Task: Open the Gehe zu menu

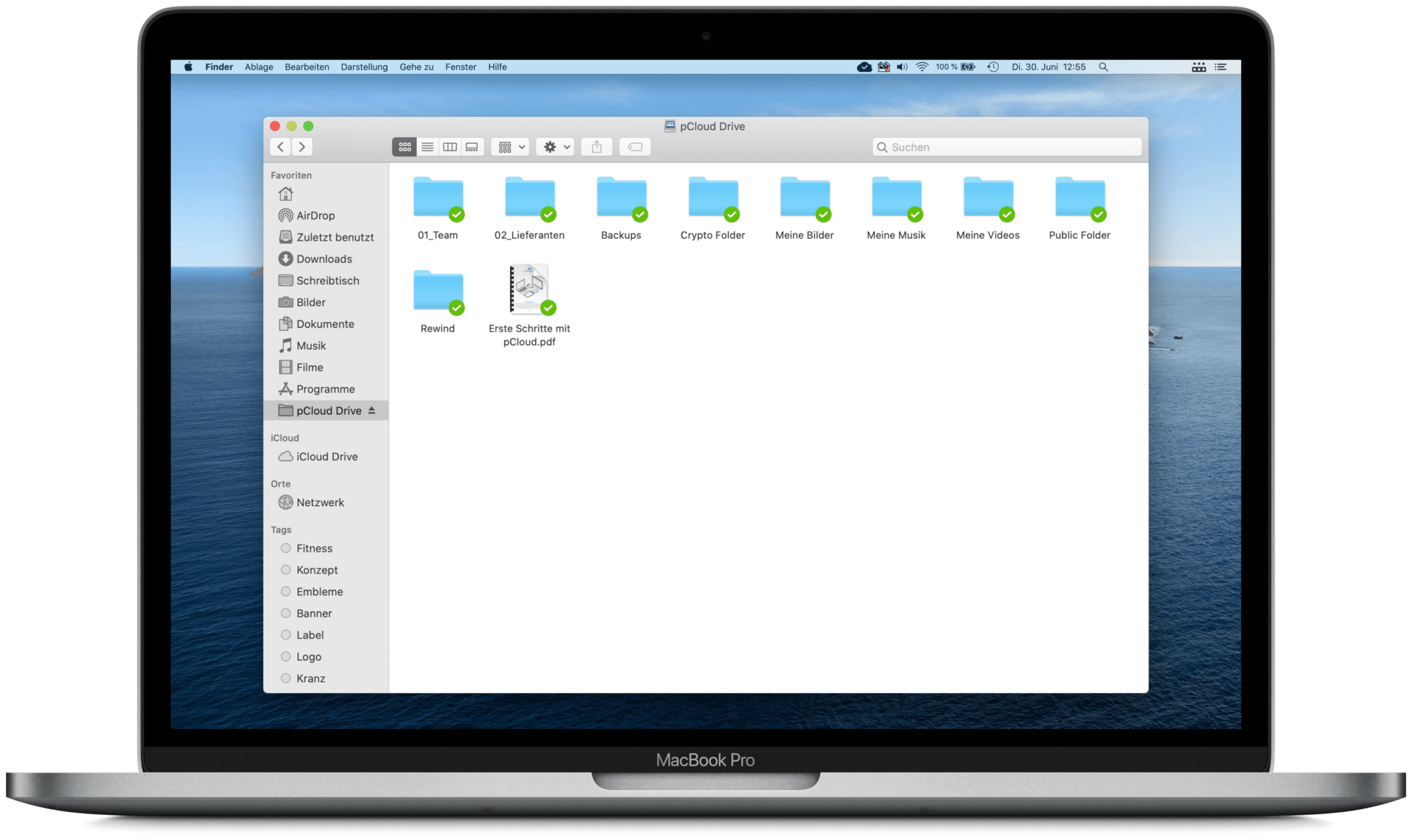Action: click(416, 67)
